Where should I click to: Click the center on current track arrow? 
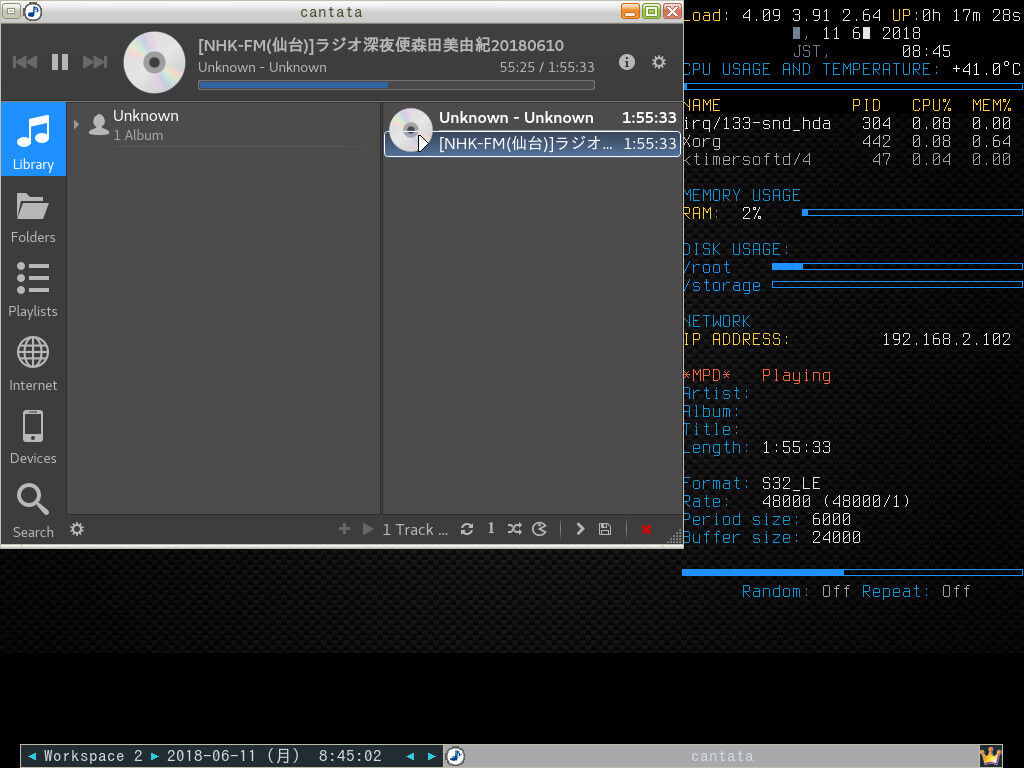pos(580,529)
